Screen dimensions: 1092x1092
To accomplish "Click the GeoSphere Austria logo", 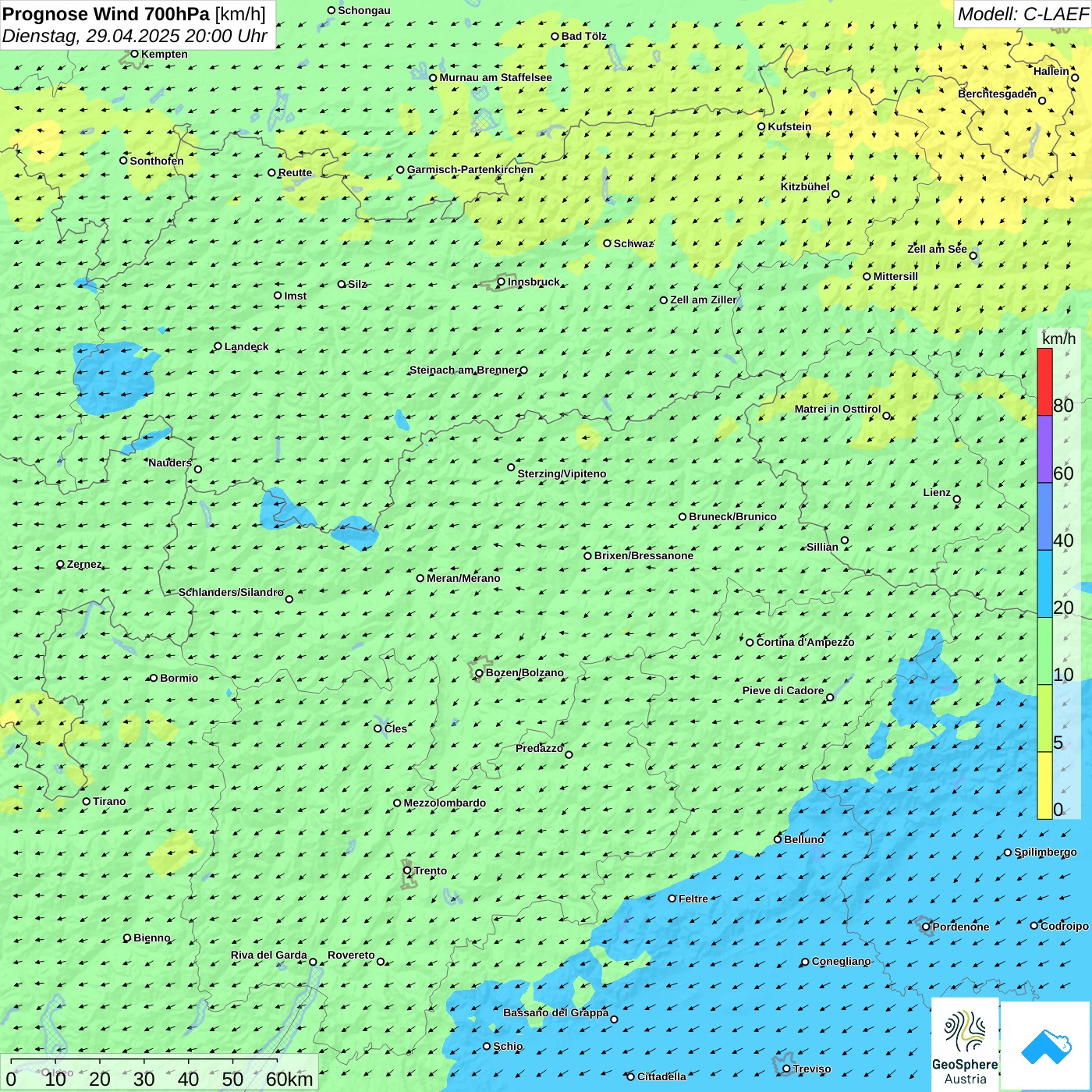I will coord(965,1044).
